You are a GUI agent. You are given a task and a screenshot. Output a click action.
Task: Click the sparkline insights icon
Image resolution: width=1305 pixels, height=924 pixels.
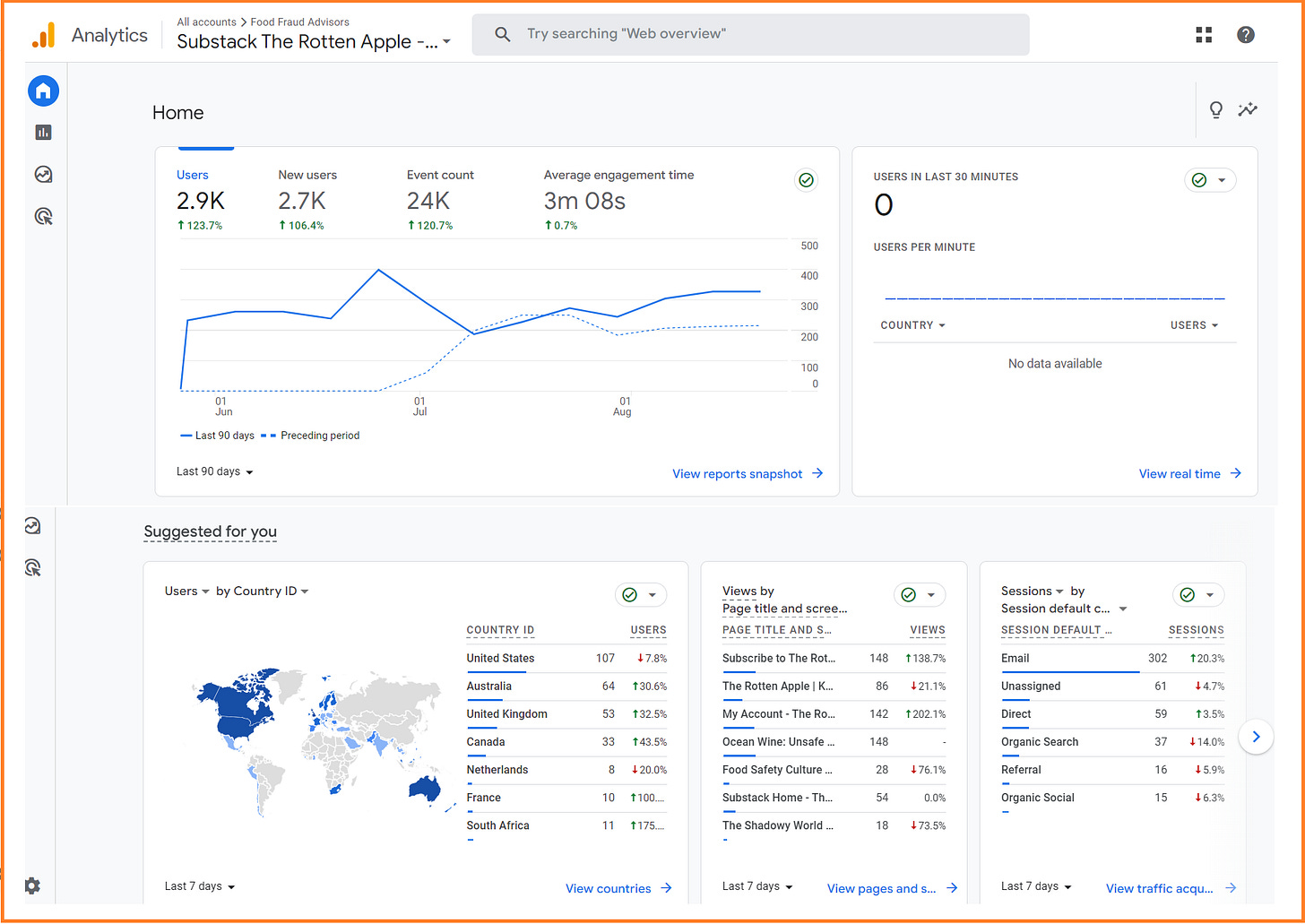tap(1248, 109)
